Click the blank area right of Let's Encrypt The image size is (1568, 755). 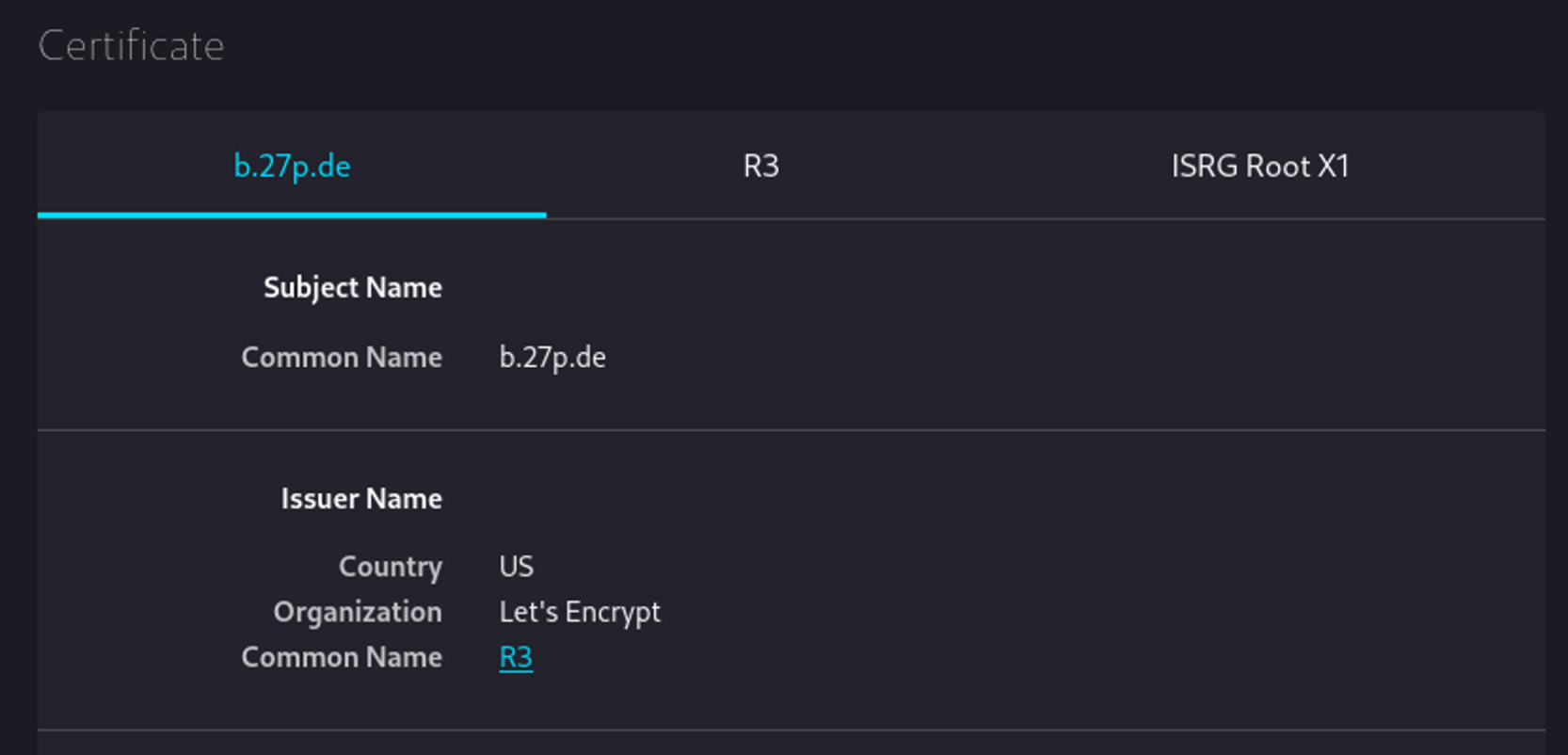pyautogui.click(x=1035, y=612)
